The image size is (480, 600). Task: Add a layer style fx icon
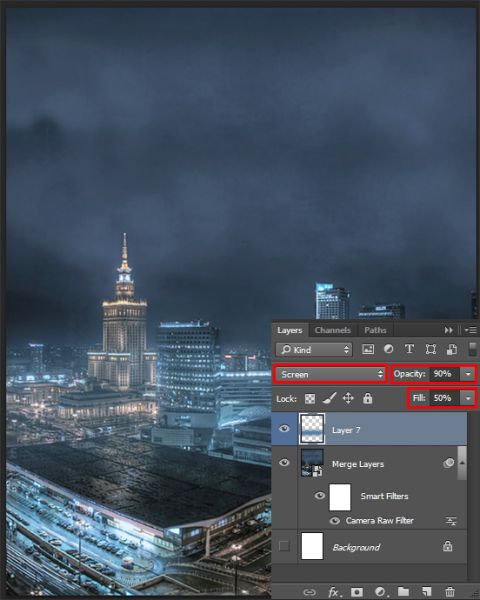(x=333, y=592)
